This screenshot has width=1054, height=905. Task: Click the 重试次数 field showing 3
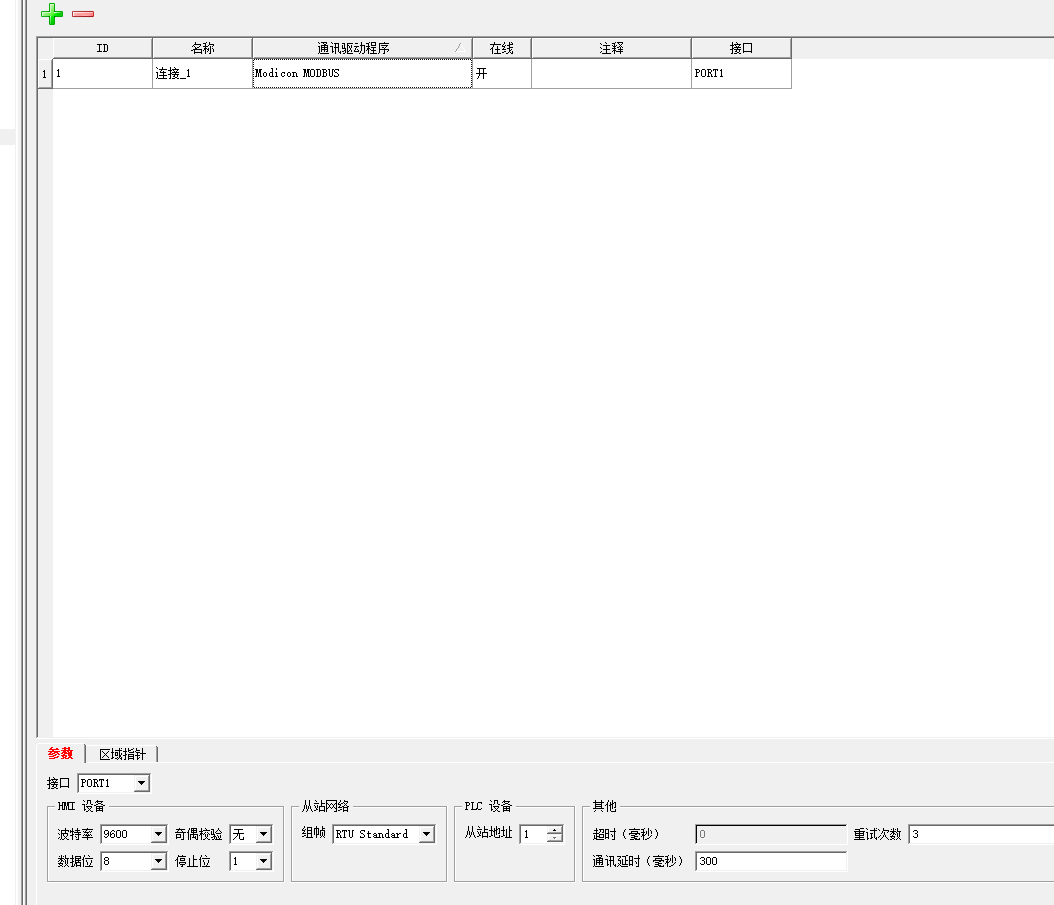click(981, 834)
